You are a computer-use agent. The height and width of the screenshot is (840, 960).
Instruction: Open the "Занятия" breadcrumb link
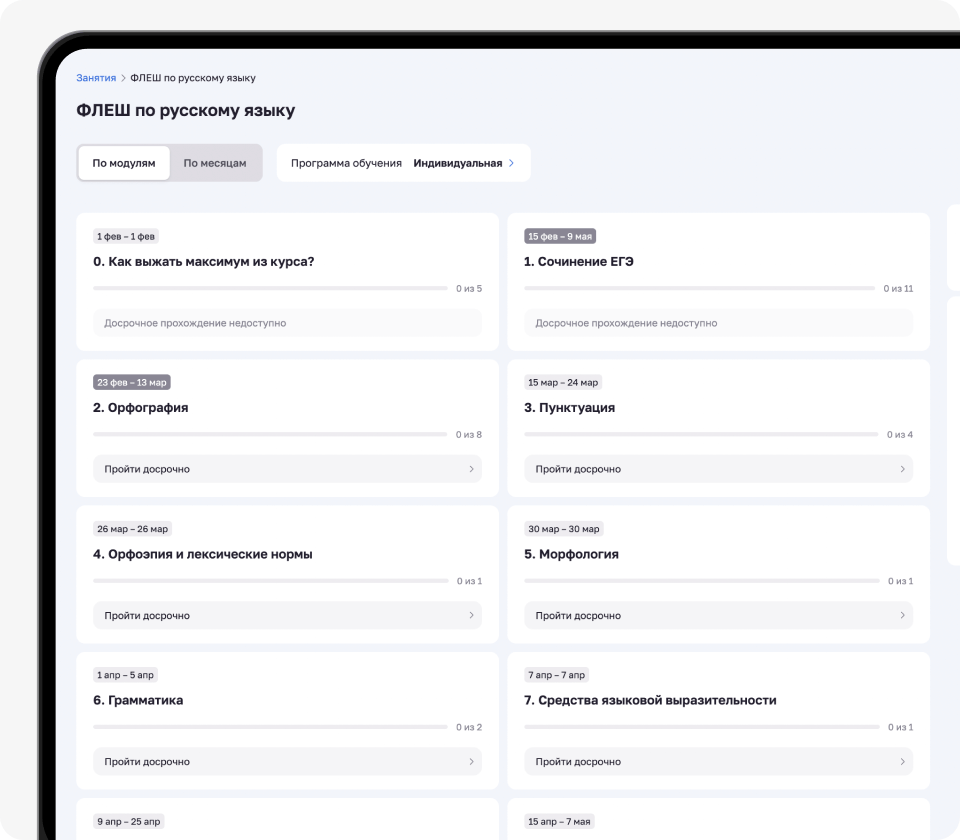[91, 77]
